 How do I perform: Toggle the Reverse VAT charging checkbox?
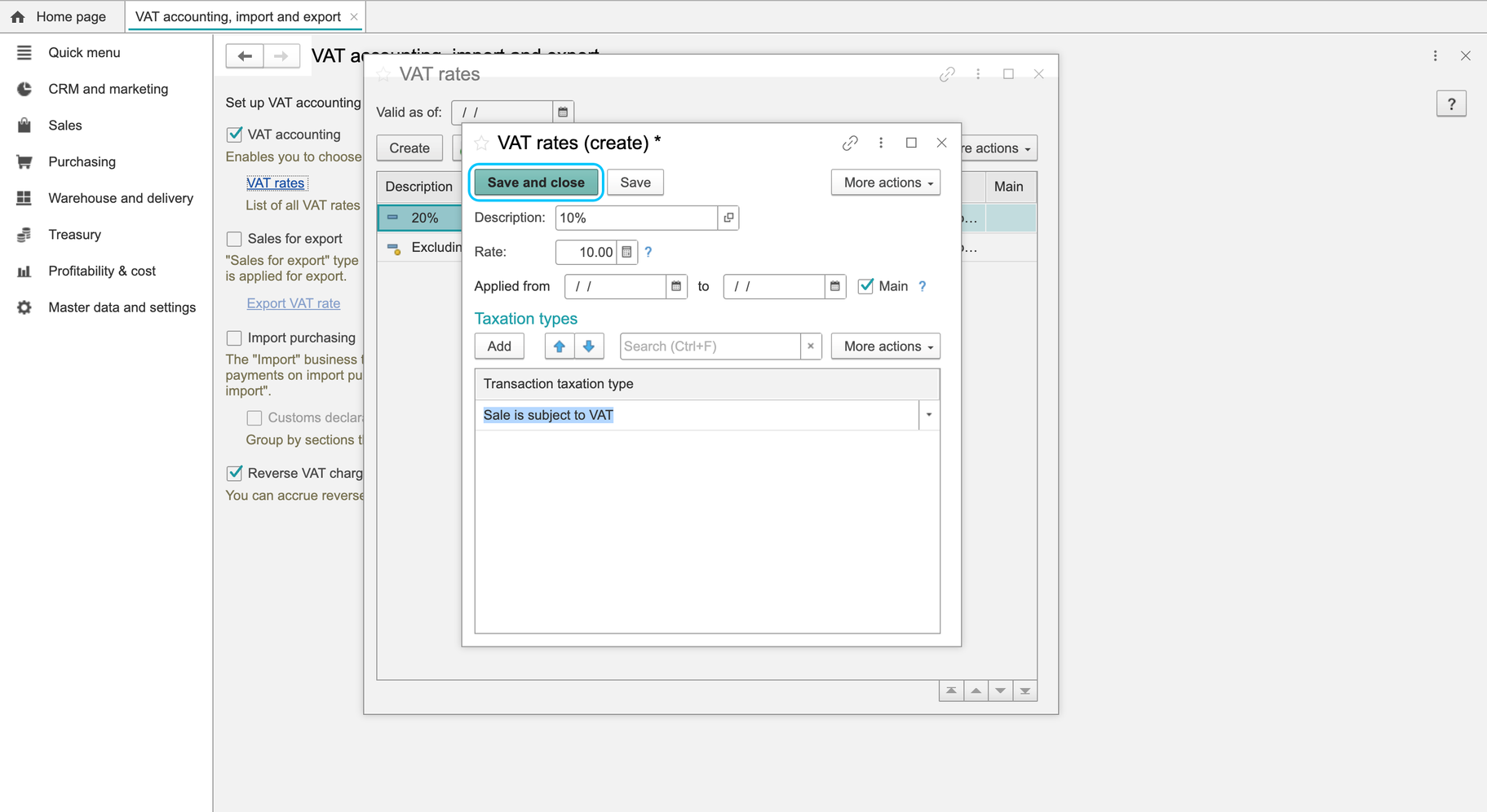coord(234,473)
